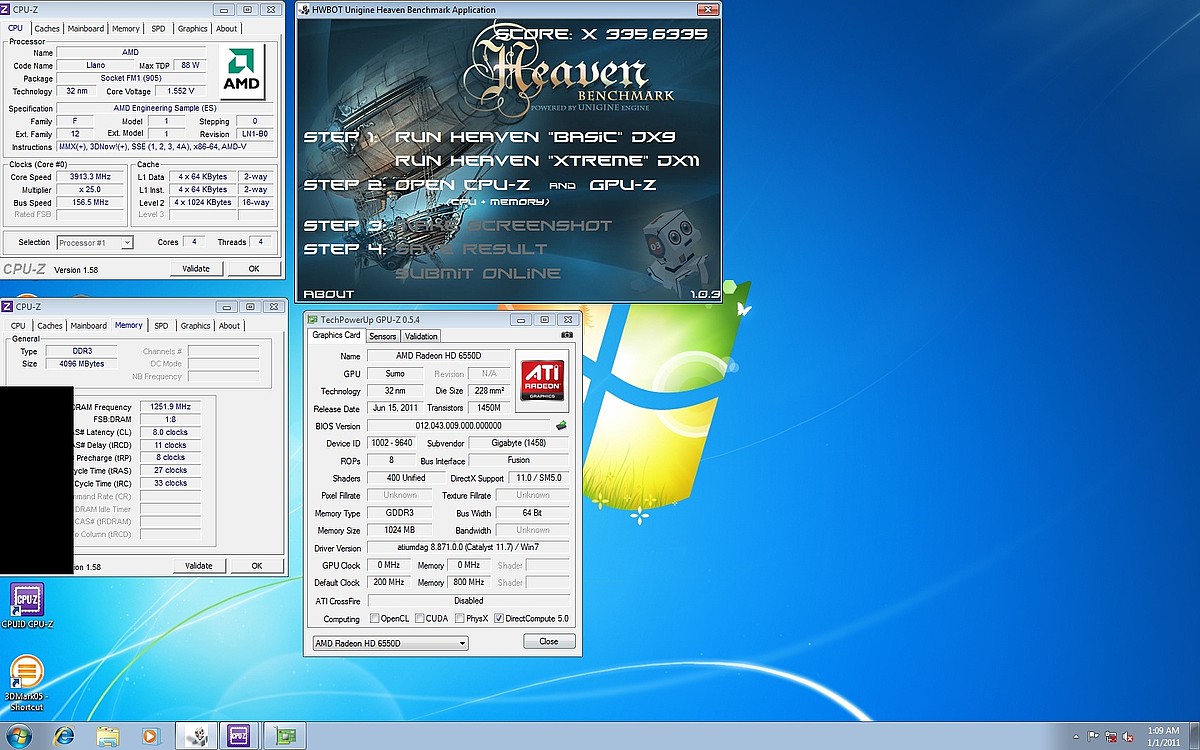Switch to HWBOT Heaven taskbar button
This screenshot has height=750, width=1200.
(197, 736)
